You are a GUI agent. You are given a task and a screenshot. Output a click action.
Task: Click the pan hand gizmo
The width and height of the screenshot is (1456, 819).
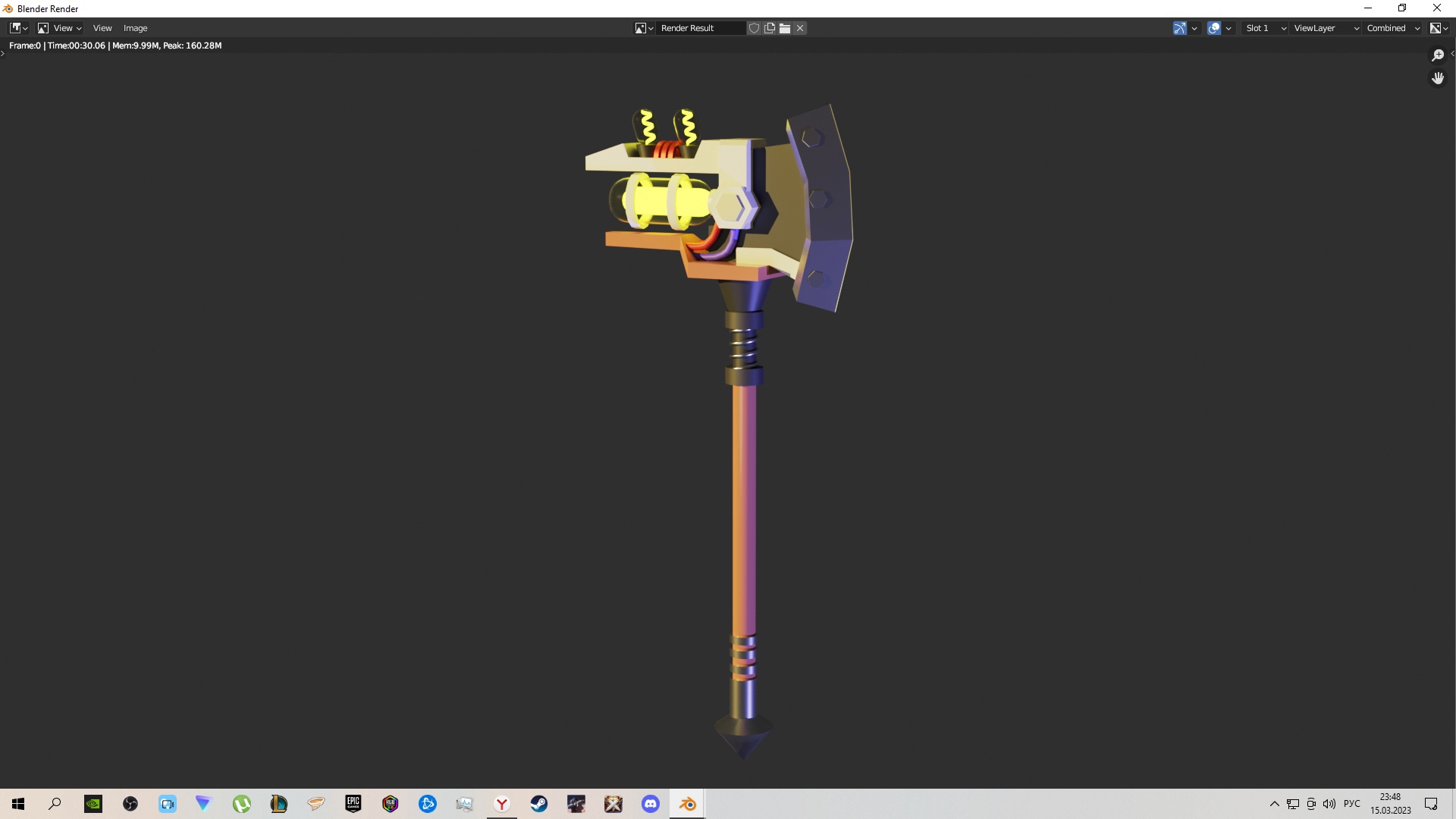tap(1437, 78)
